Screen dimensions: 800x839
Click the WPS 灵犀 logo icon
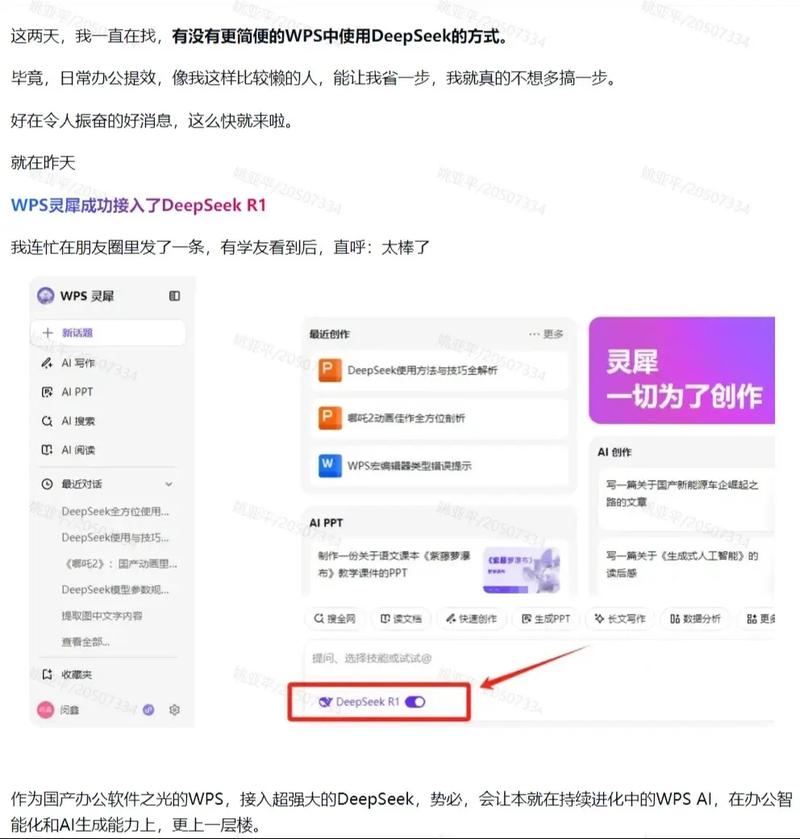[46, 296]
